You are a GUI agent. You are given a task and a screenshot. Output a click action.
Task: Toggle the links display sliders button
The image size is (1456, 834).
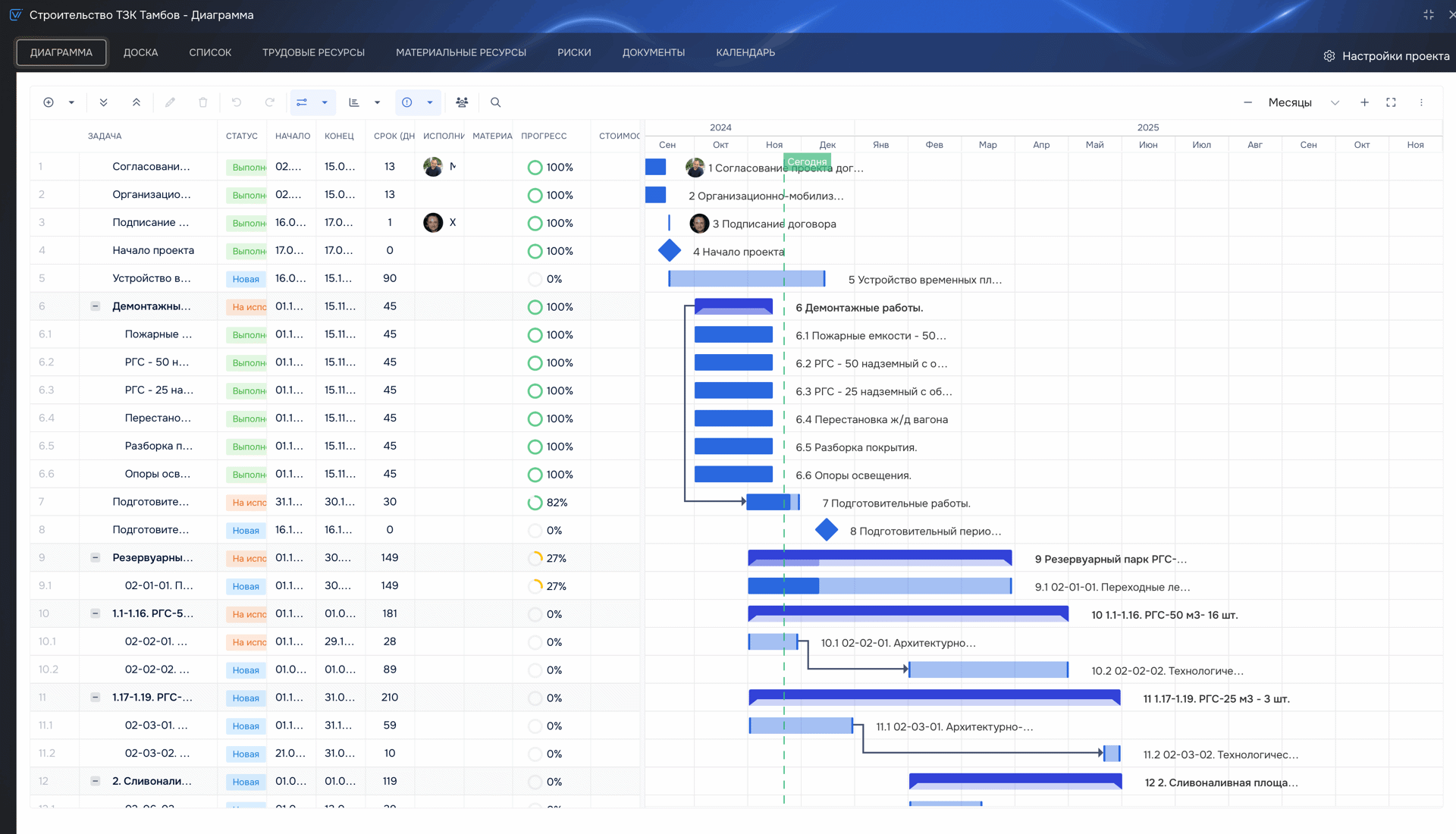(302, 102)
